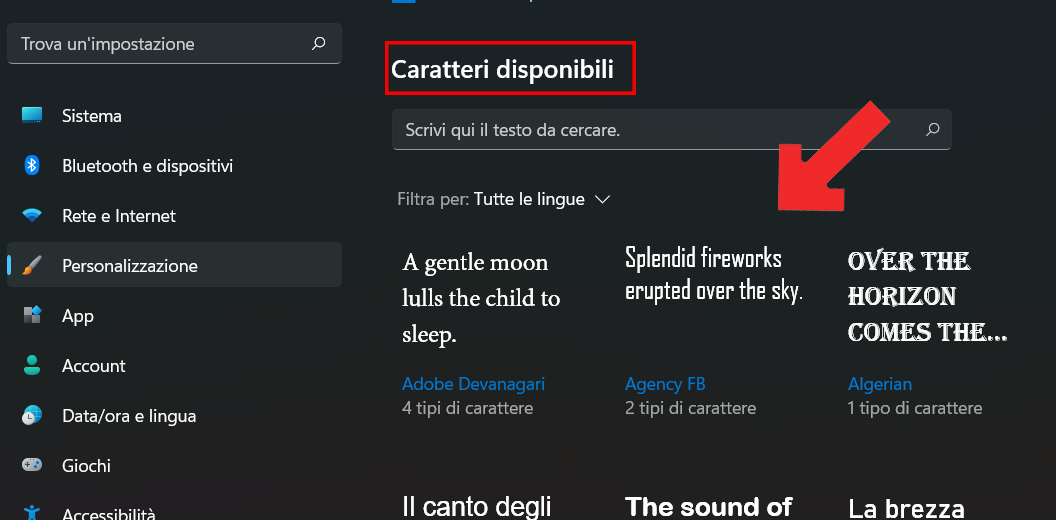
Task: Click the Scrivi qui il testo da cercare field
Action: pyautogui.click(x=671, y=129)
